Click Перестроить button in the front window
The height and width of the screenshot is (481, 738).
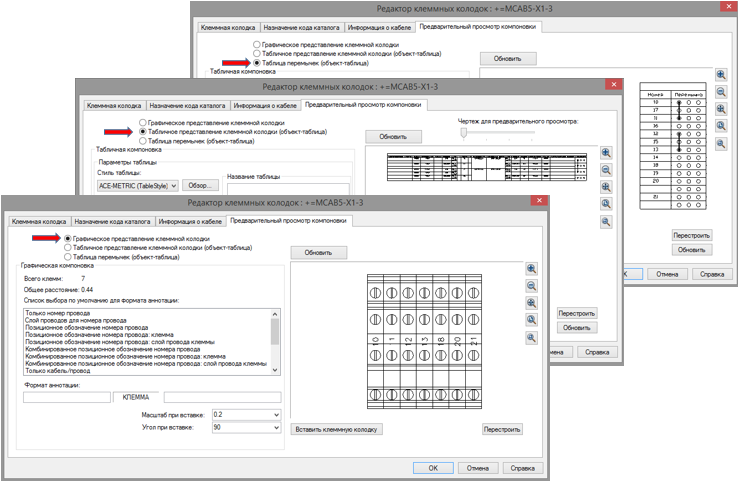(502, 429)
